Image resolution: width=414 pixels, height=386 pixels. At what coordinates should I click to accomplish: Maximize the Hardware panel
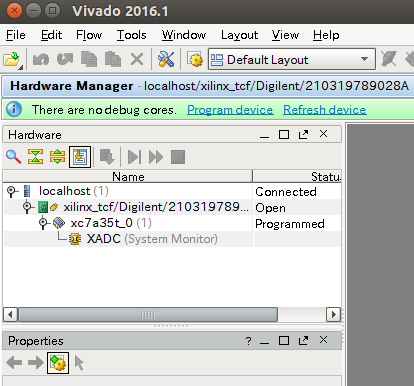pyautogui.click(x=284, y=135)
